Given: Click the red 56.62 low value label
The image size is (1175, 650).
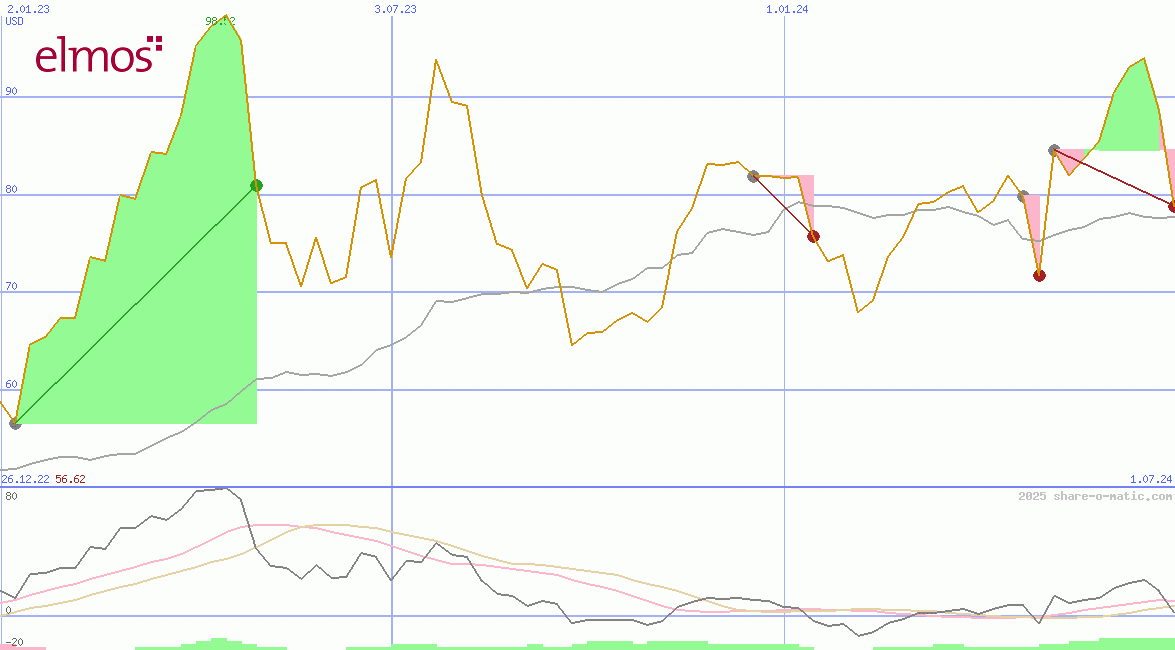Looking at the screenshot, I should click(x=70, y=479).
